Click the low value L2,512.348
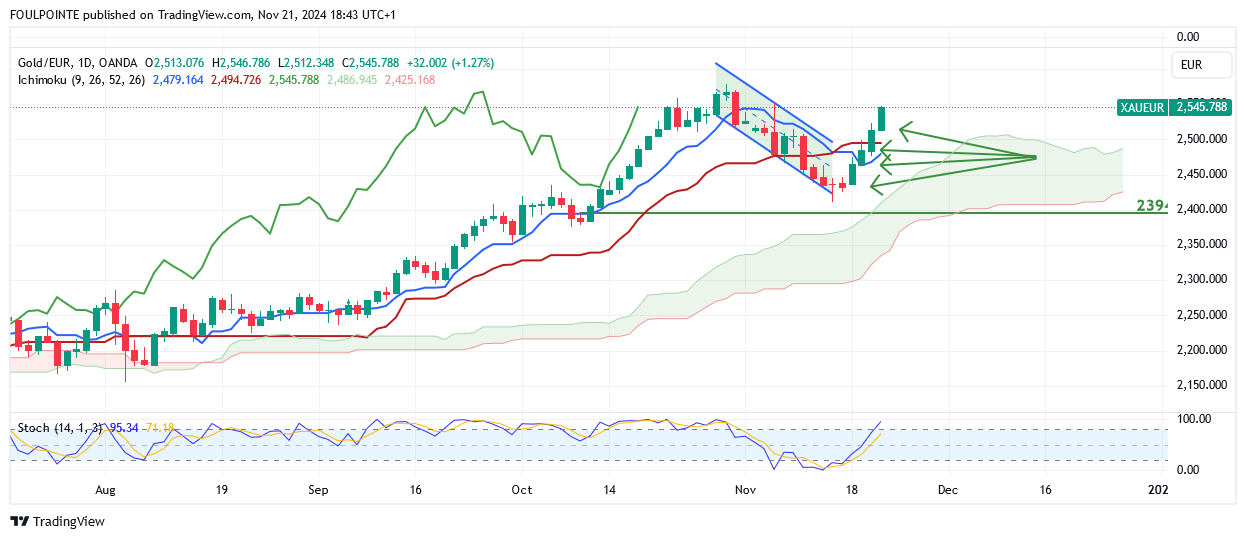This screenshot has width=1246, height=539. tap(308, 63)
